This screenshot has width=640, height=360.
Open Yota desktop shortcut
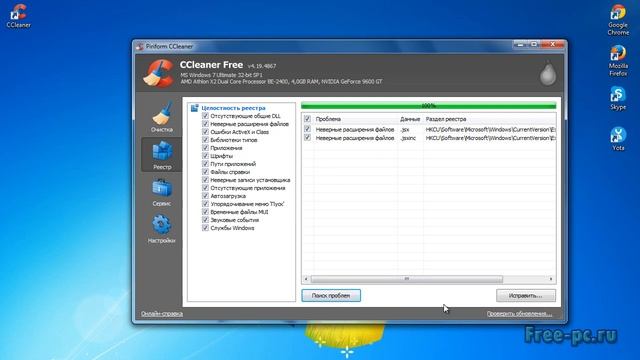point(618,139)
